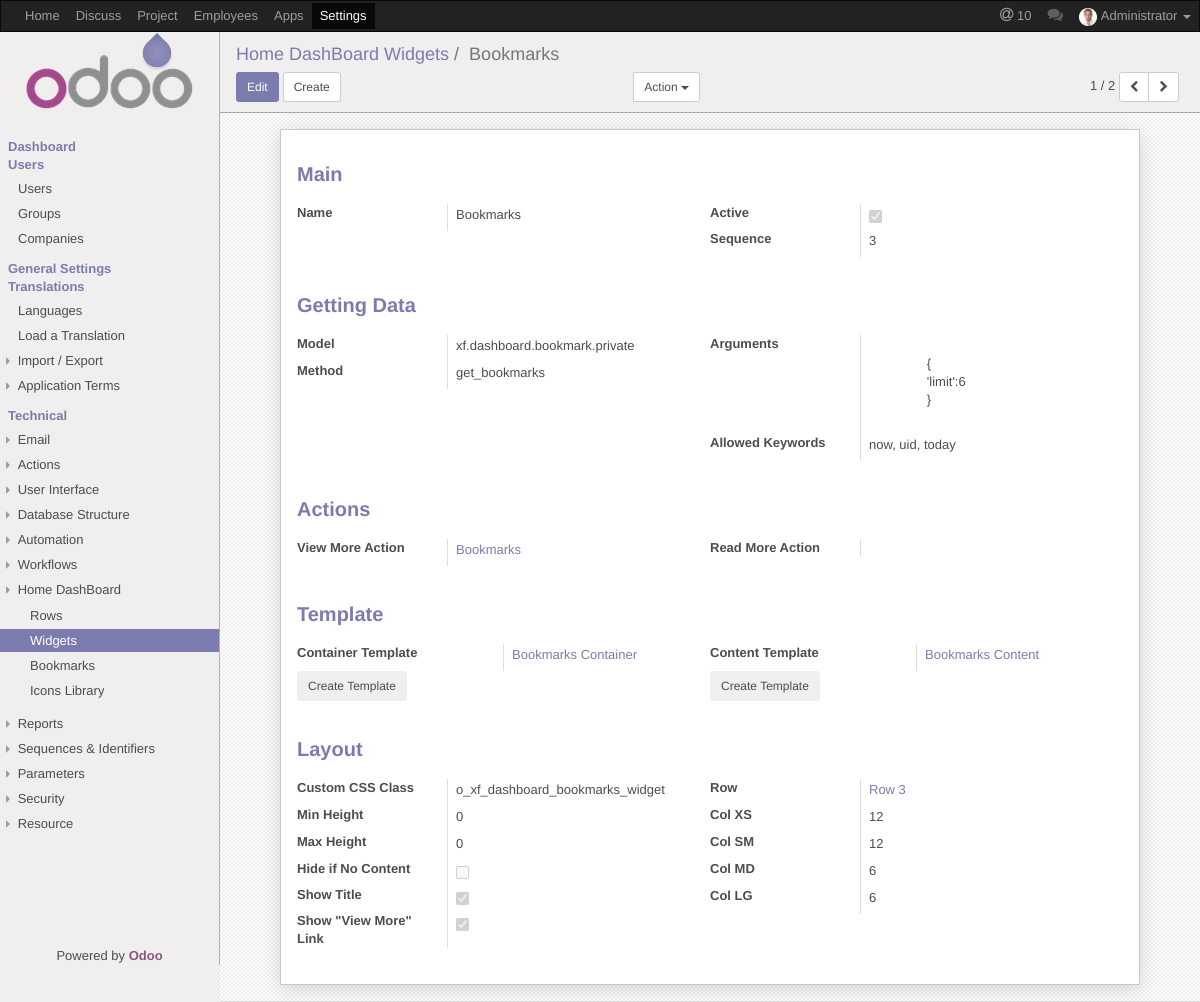The image size is (1200, 1002).
Task: Open the Bookmarks Container template link
Action: 574,654
